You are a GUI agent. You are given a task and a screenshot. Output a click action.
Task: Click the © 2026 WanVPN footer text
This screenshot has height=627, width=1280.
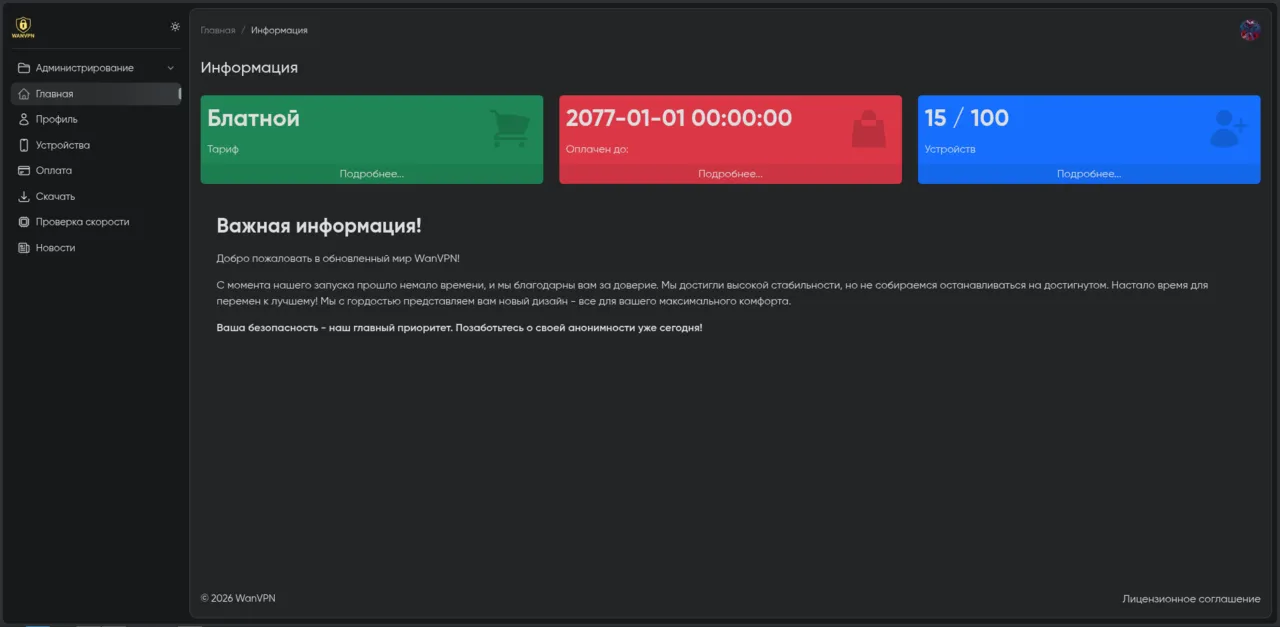[x=238, y=598]
